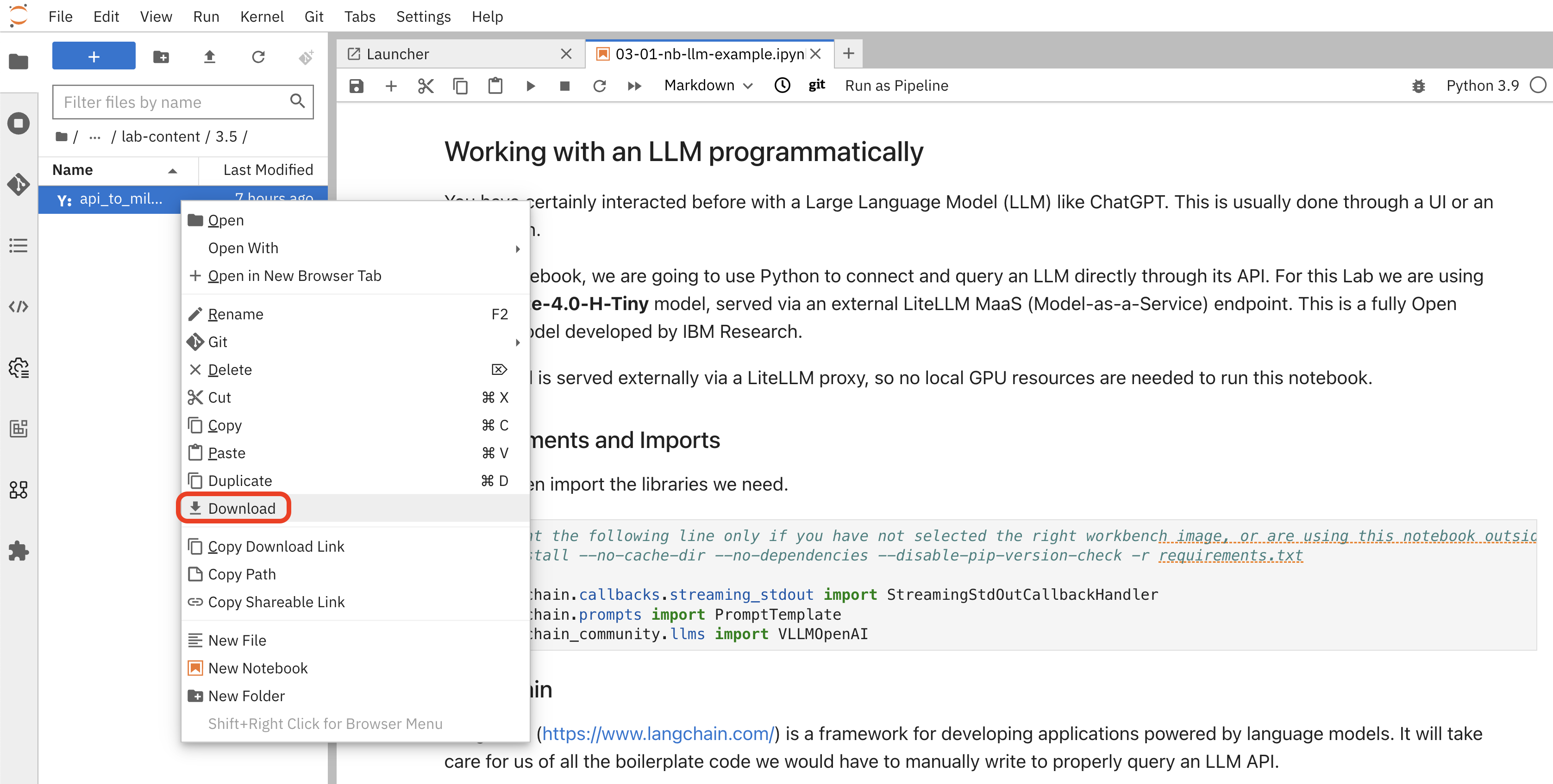Enable the debugger bug icon
This screenshot has height=784, width=1553.
point(1420,86)
